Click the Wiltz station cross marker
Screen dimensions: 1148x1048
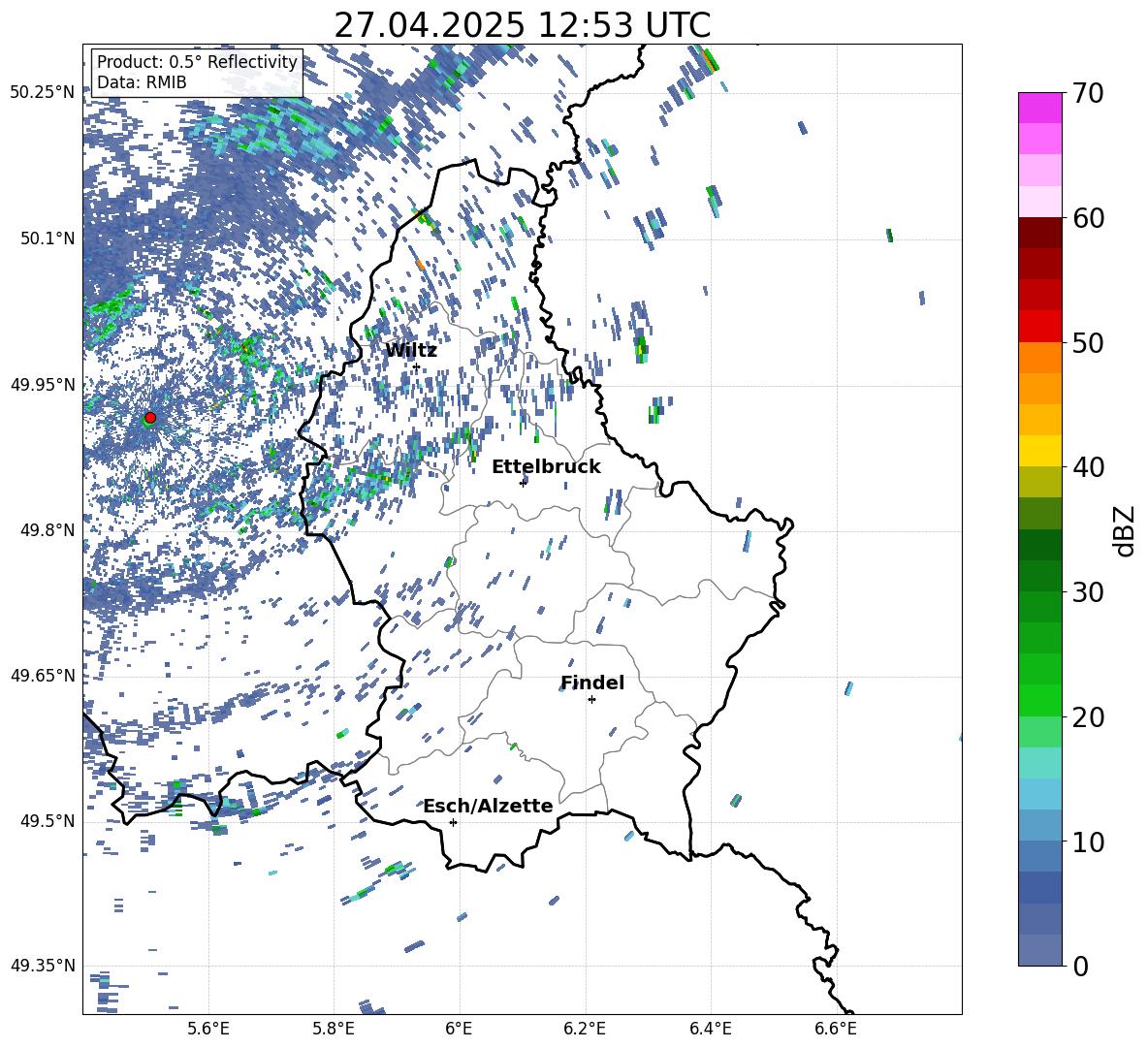pos(417,366)
